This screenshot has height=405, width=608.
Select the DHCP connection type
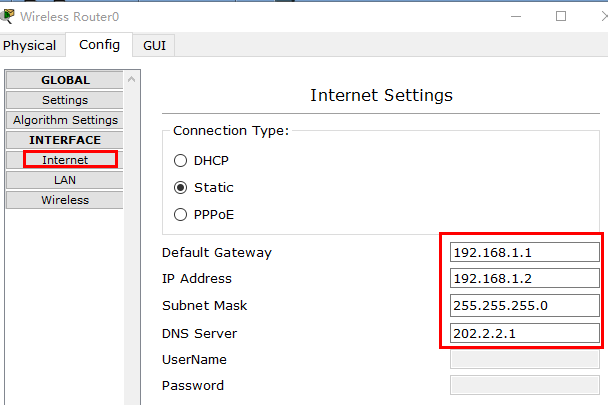point(181,160)
